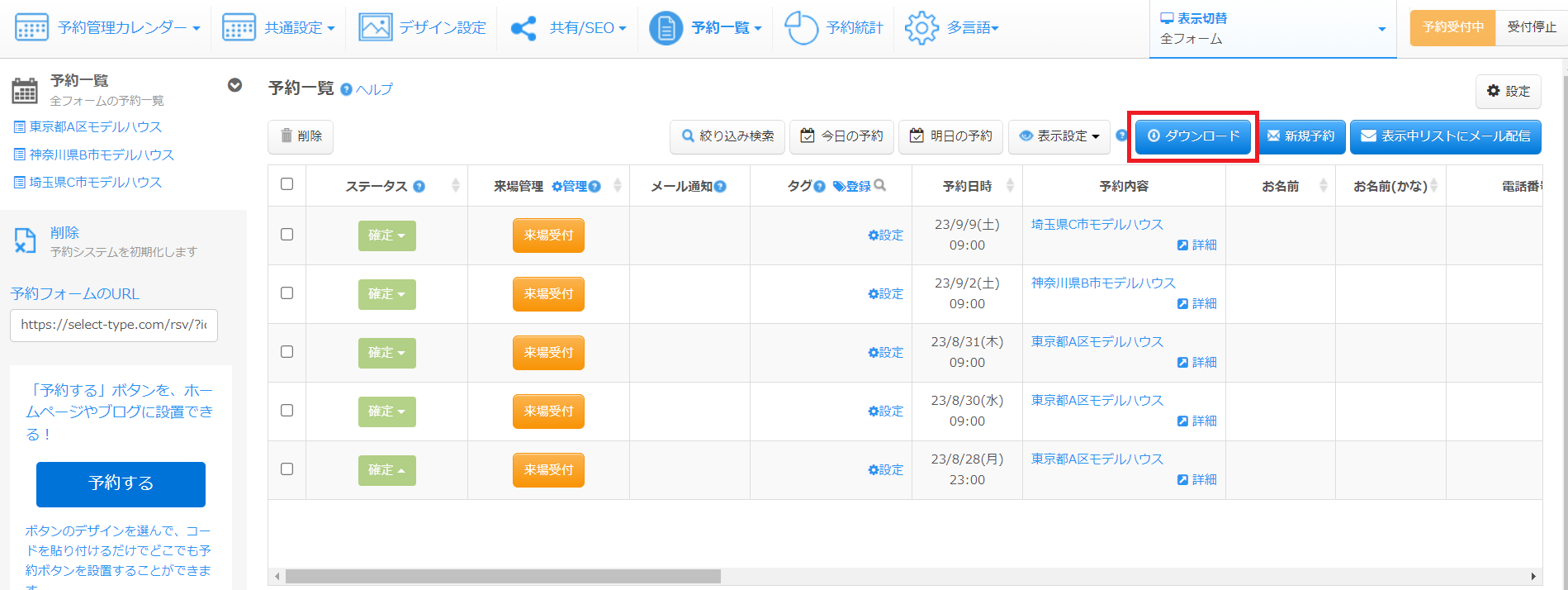Check the box for 23/9/9 reservation row
1568x590 pixels.
pos(287,235)
